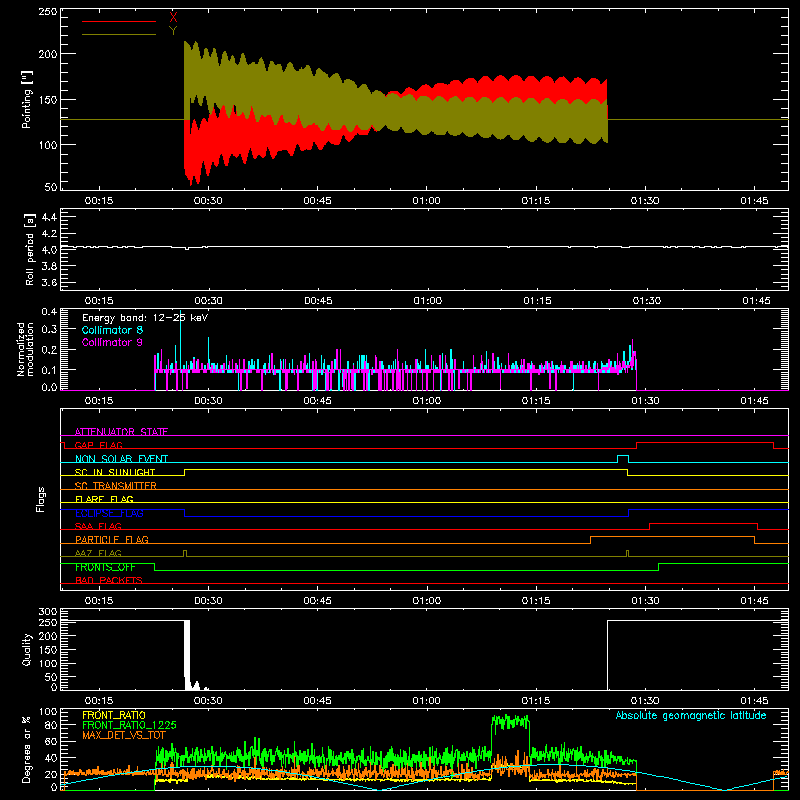Screen dimensions: 800x800
Task: Click the ATTENUATOR_STATE flag label
Action: tap(121, 432)
